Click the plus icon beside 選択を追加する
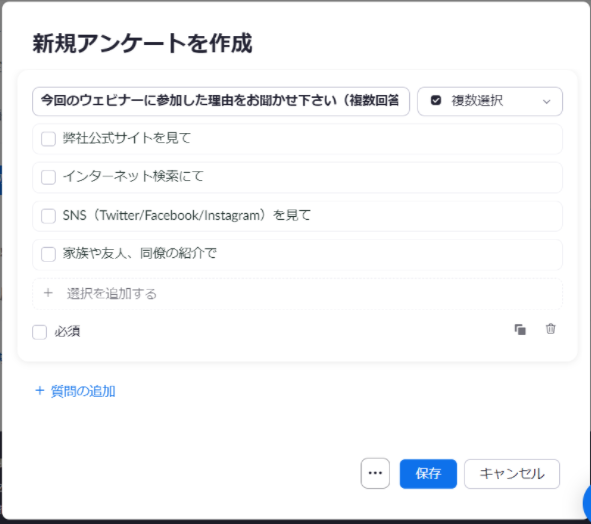591x524 pixels. click(x=48, y=293)
